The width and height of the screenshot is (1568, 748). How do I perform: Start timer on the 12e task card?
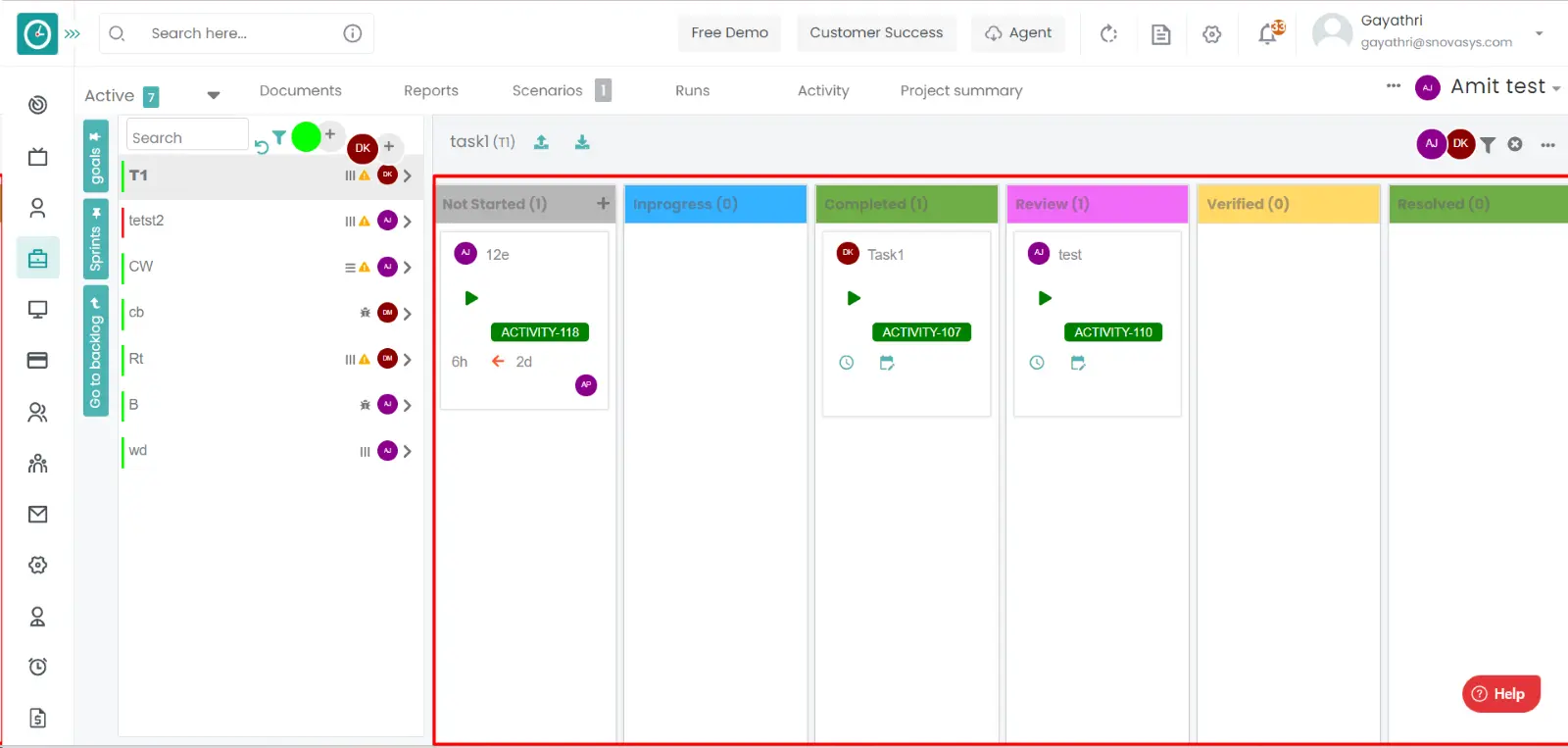pos(471,298)
